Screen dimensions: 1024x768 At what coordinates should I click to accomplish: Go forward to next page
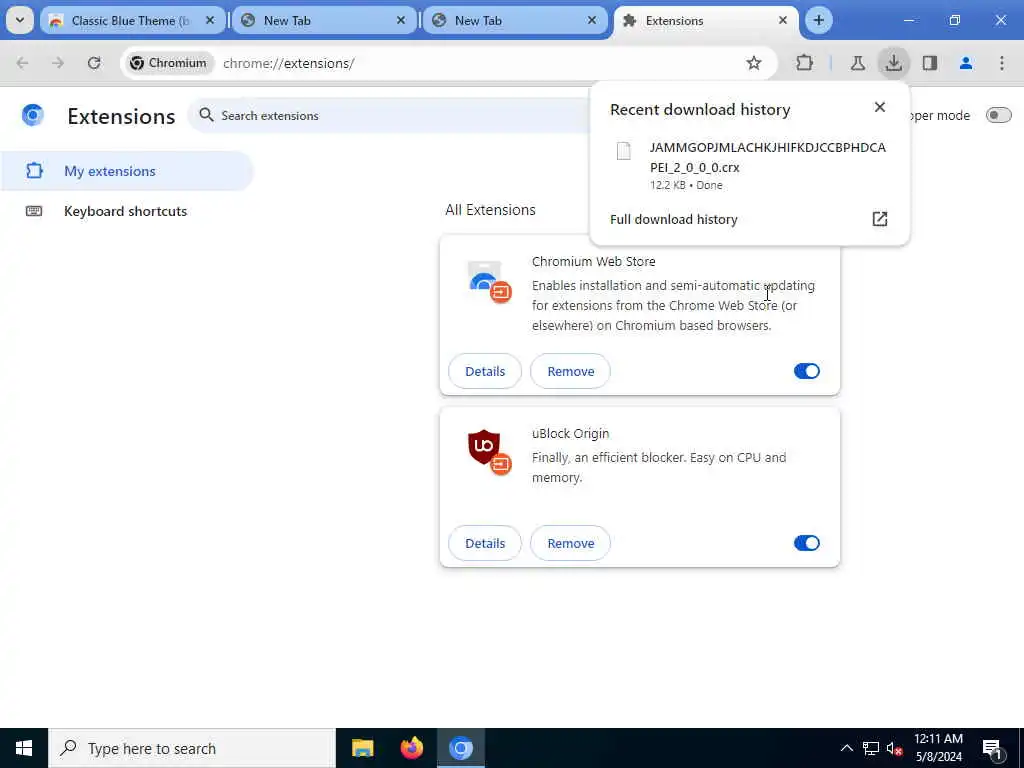(x=58, y=63)
